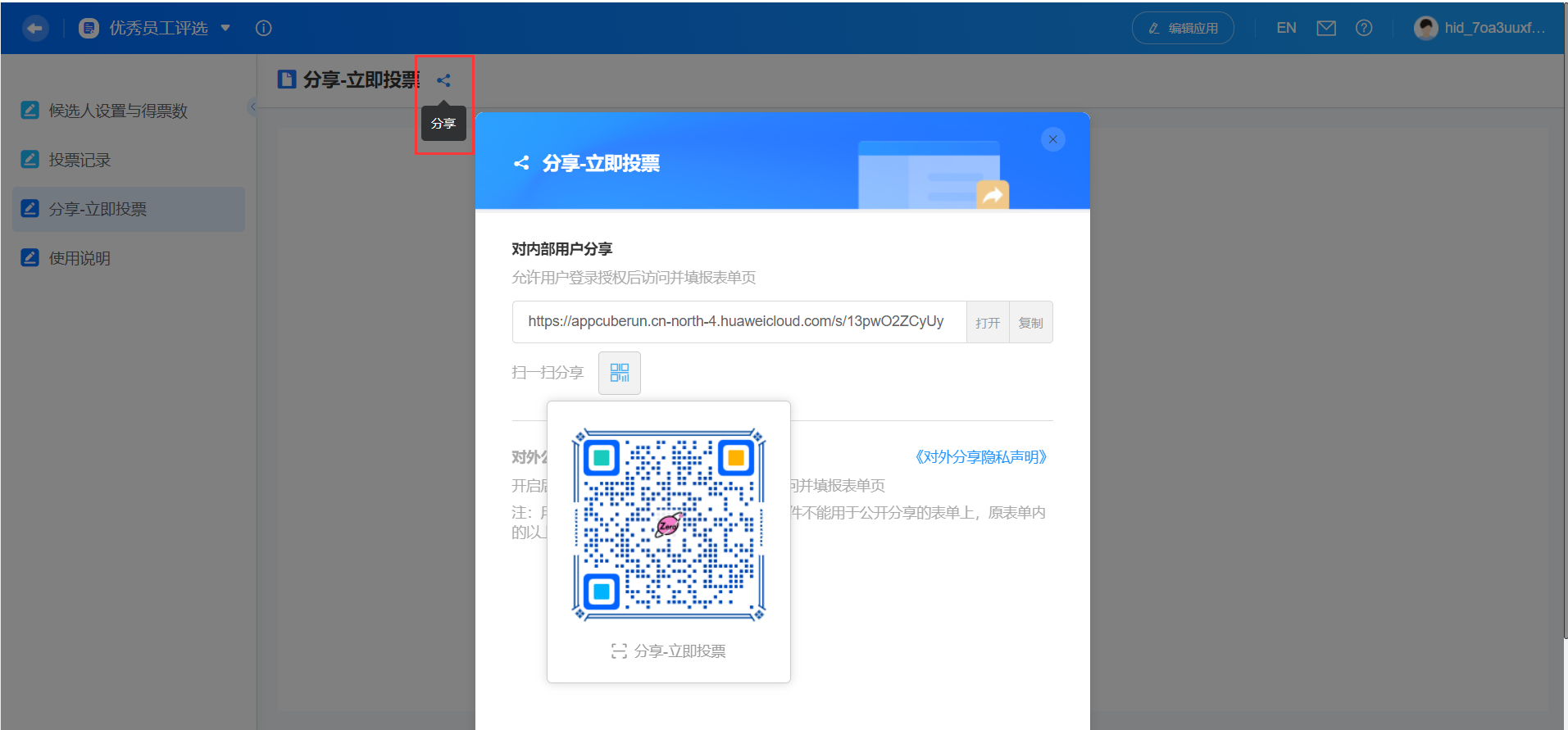Image resolution: width=1568 pixels, height=730 pixels.
Task: Select 投票记录 in the sidebar
Action: point(129,160)
